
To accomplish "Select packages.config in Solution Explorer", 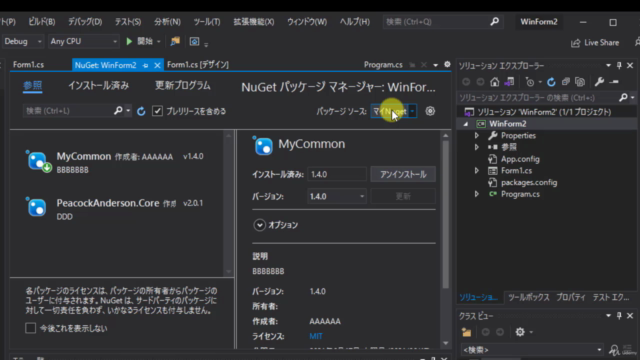I will [x=529, y=182].
